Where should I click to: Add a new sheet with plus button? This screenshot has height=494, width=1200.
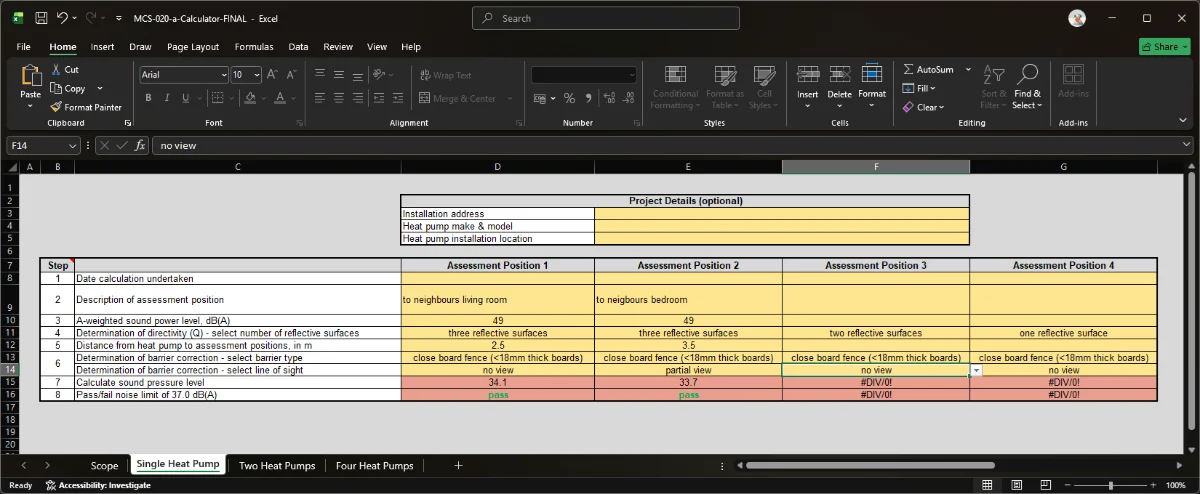point(459,466)
